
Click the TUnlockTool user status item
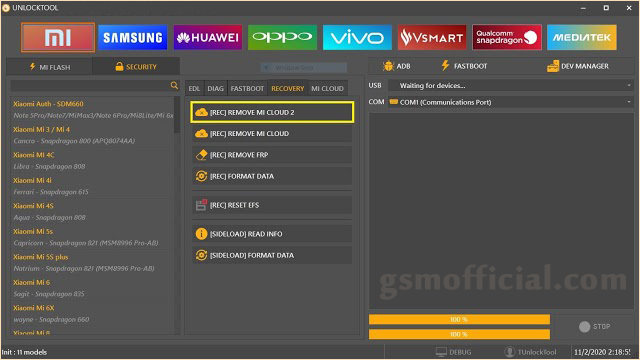coord(530,352)
